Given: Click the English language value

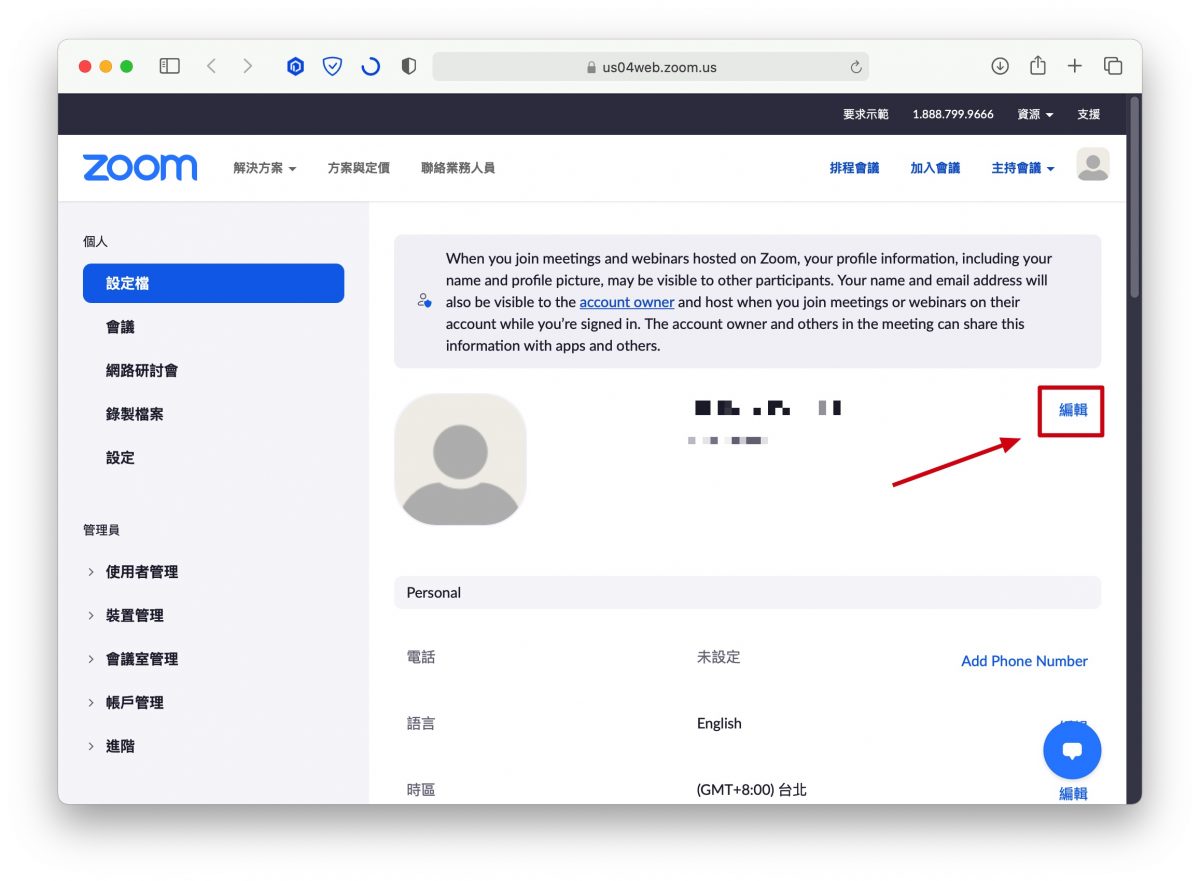Looking at the screenshot, I should tap(719, 723).
